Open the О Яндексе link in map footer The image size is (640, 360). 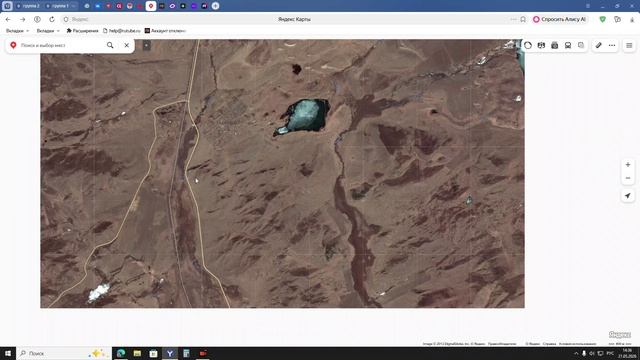click(x=532, y=344)
